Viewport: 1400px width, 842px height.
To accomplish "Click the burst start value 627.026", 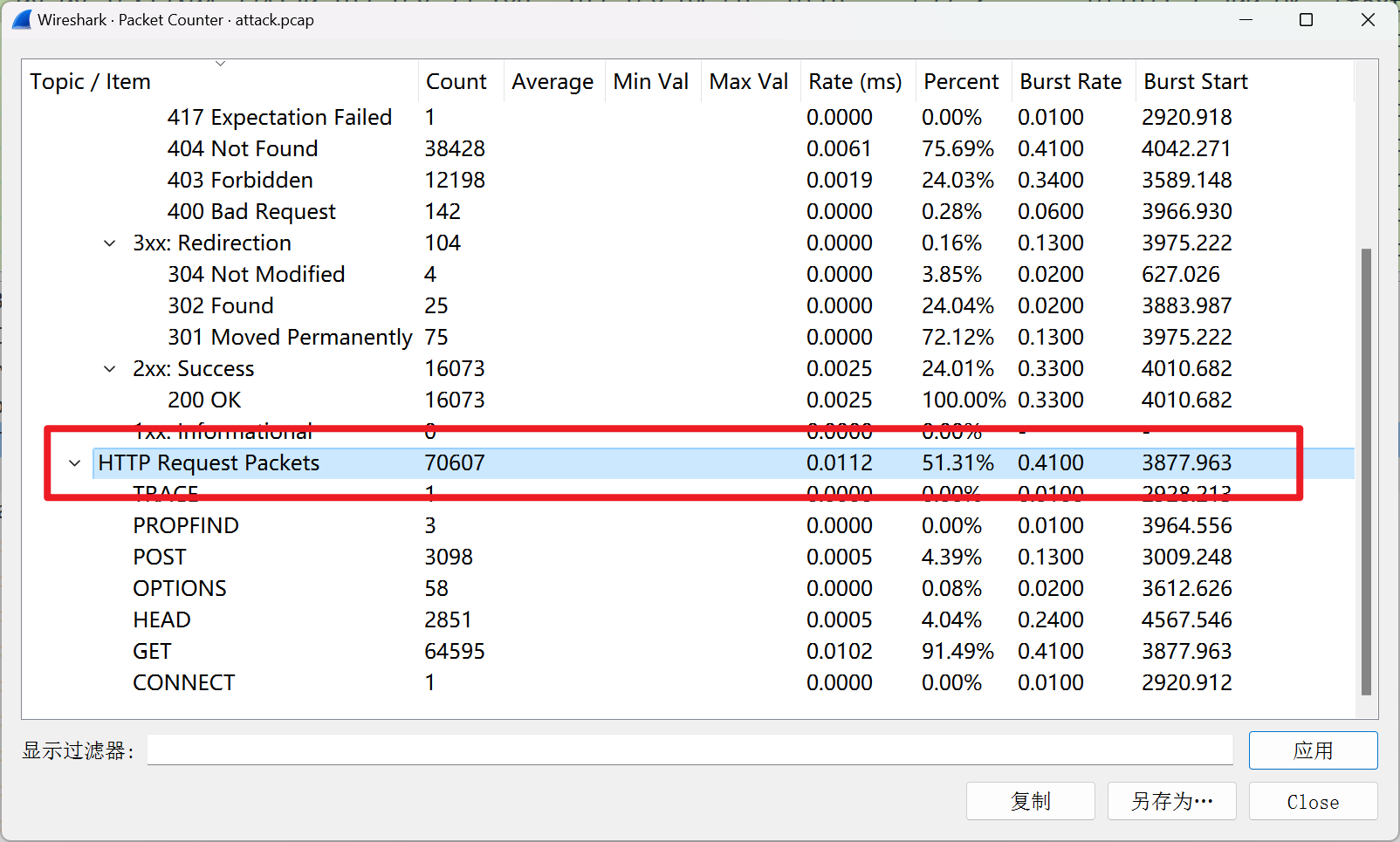I will point(1181,275).
